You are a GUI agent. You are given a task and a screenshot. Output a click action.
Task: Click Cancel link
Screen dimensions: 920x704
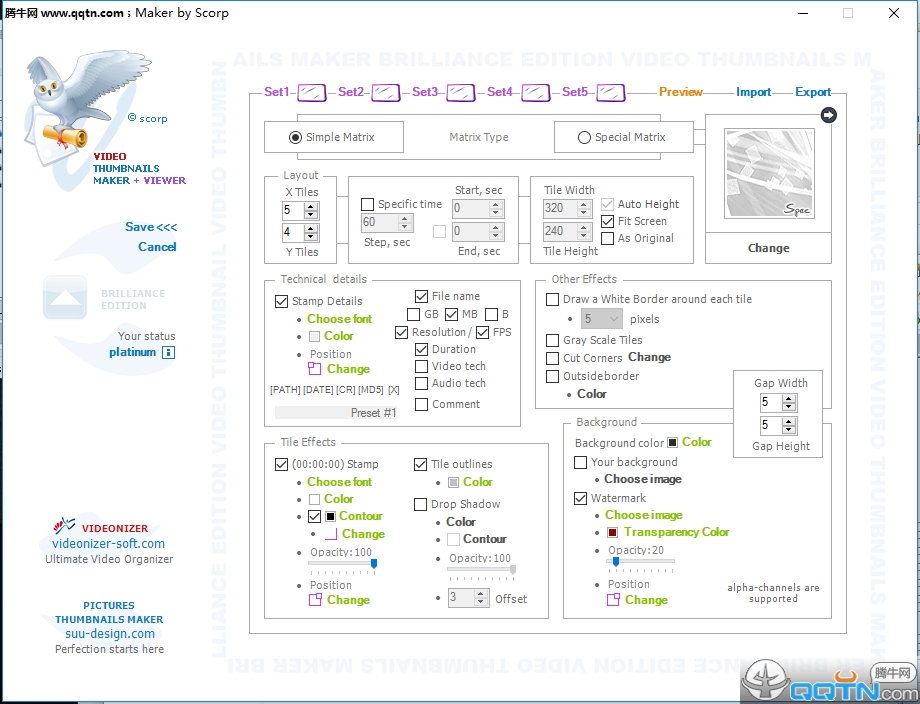[x=157, y=247]
